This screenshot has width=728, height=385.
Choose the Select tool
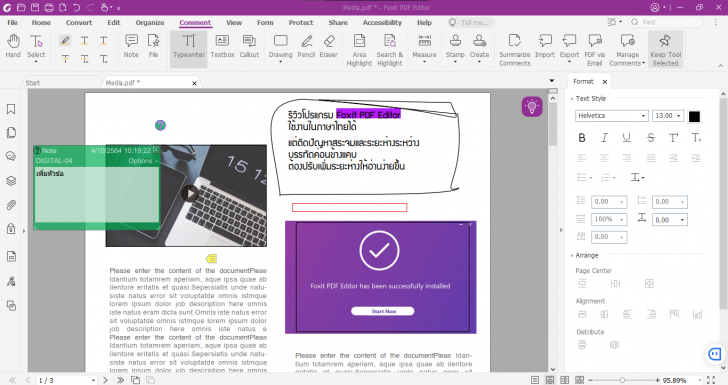(36, 48)
